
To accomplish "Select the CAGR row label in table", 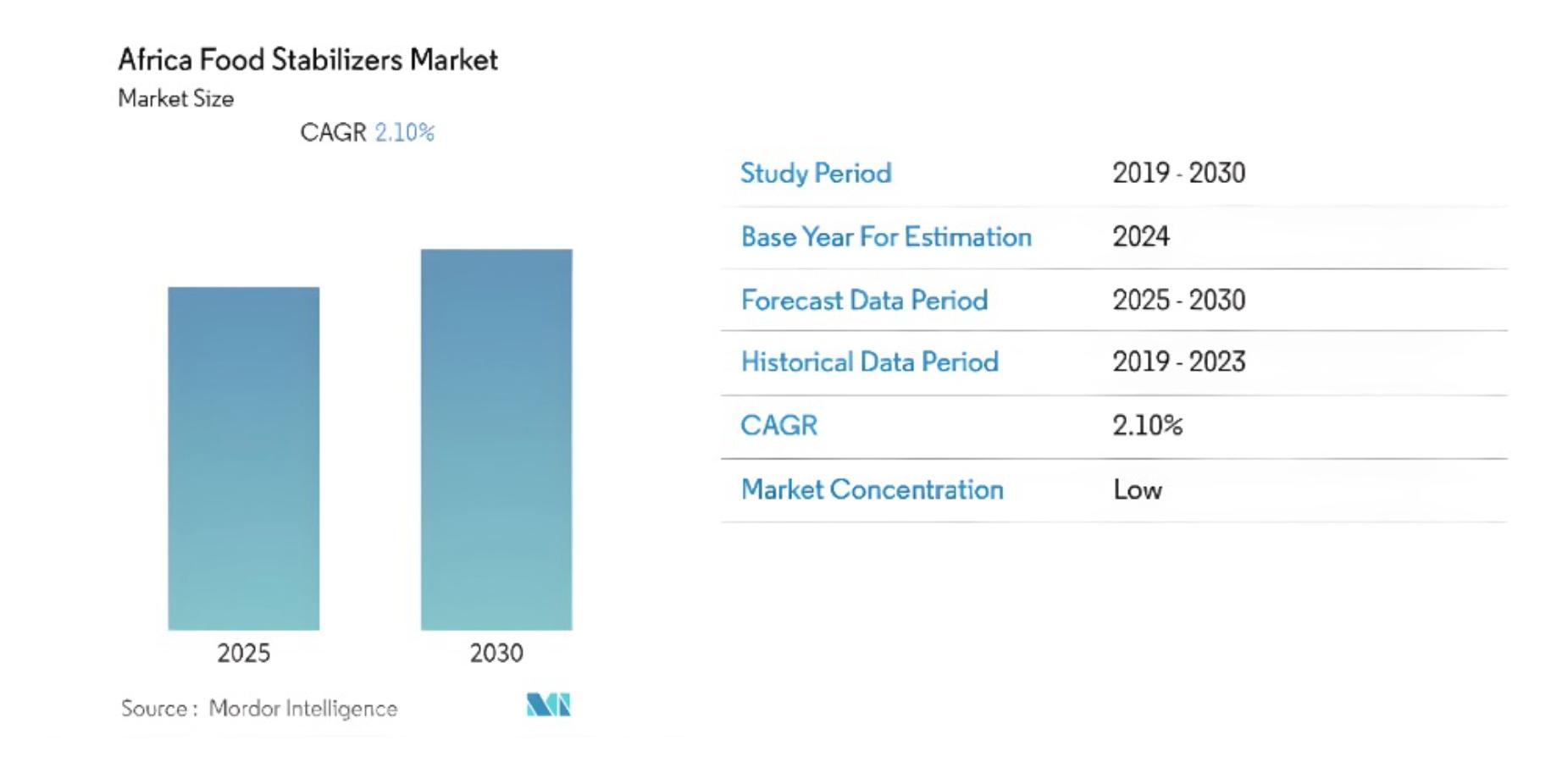I will tap(778, 425).
